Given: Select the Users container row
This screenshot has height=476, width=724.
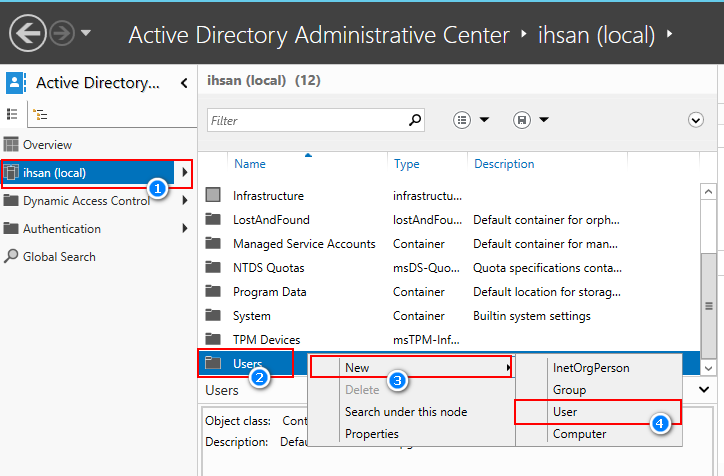Looking at the screenshot, I should [x=254, y=363].
